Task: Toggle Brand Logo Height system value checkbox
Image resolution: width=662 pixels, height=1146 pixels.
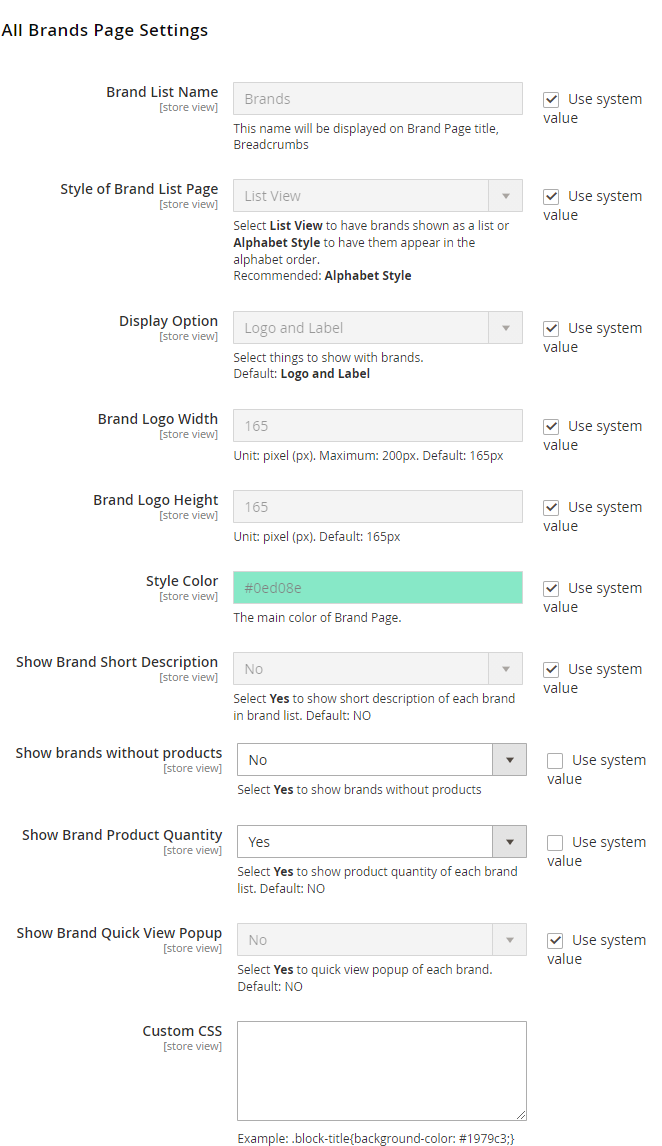Action: pyautogui.click(x=551, y=508)
